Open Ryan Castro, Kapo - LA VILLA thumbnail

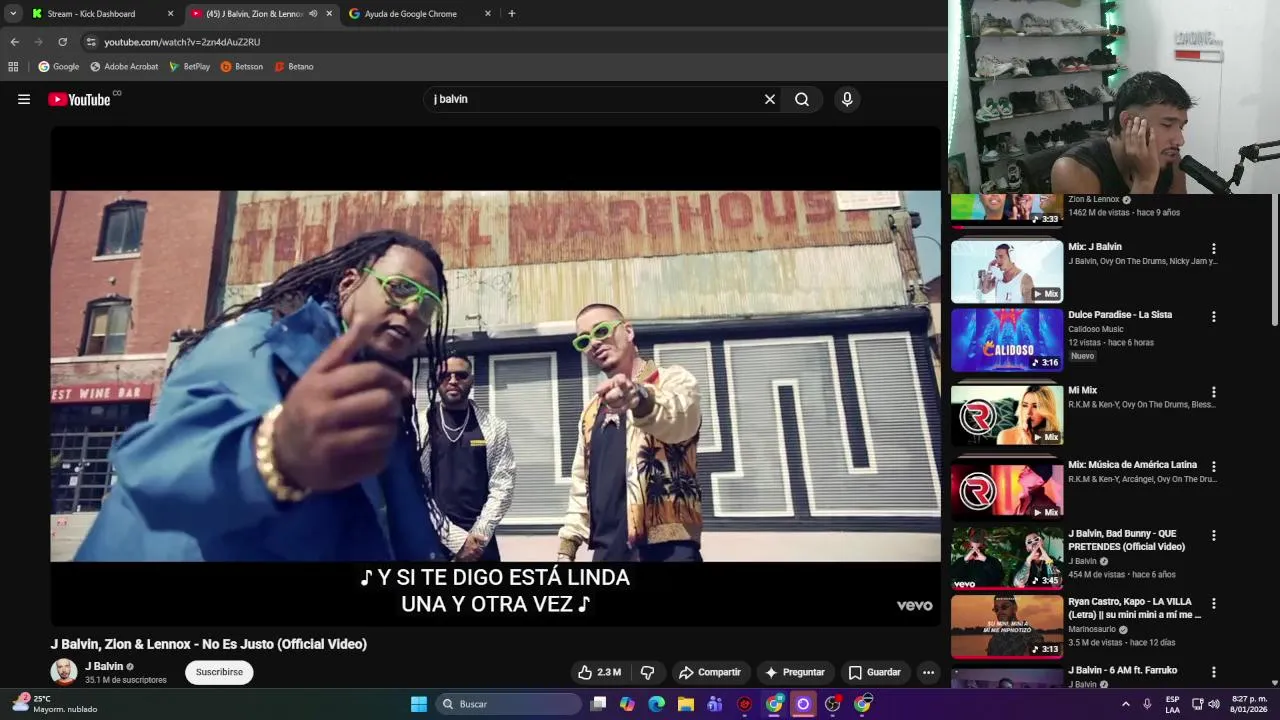click(1007, 626)
